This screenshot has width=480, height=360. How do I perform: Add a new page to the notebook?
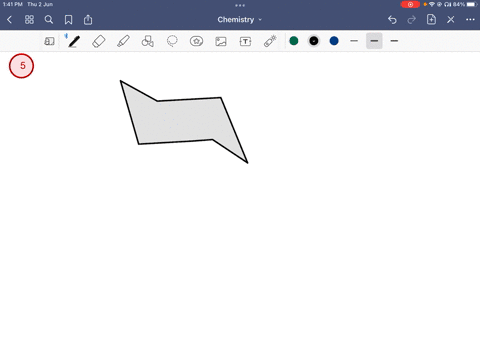[x=431, y=19]
